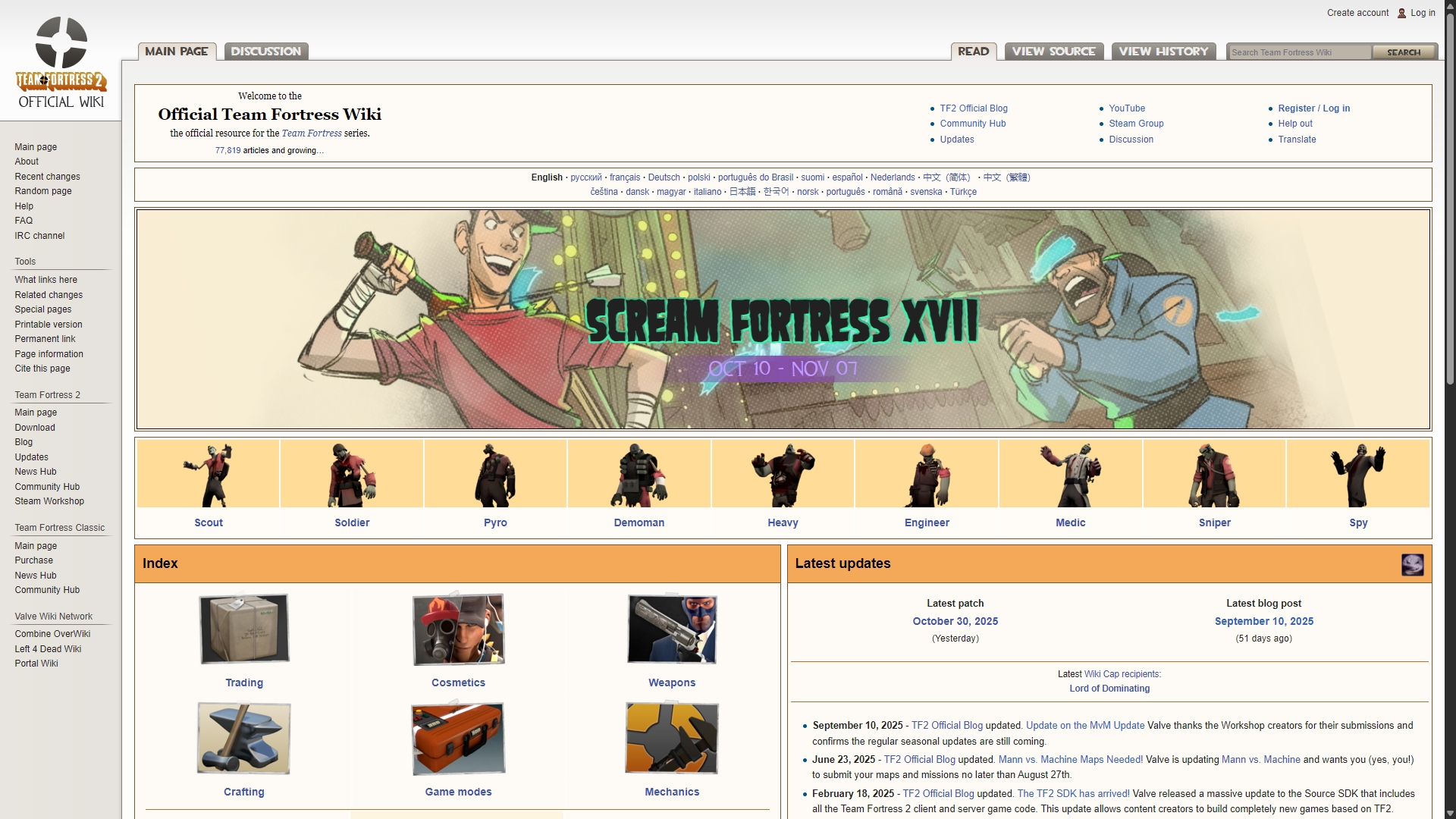
Task: Click the Weapons revolver image
Action: [672, 629]
